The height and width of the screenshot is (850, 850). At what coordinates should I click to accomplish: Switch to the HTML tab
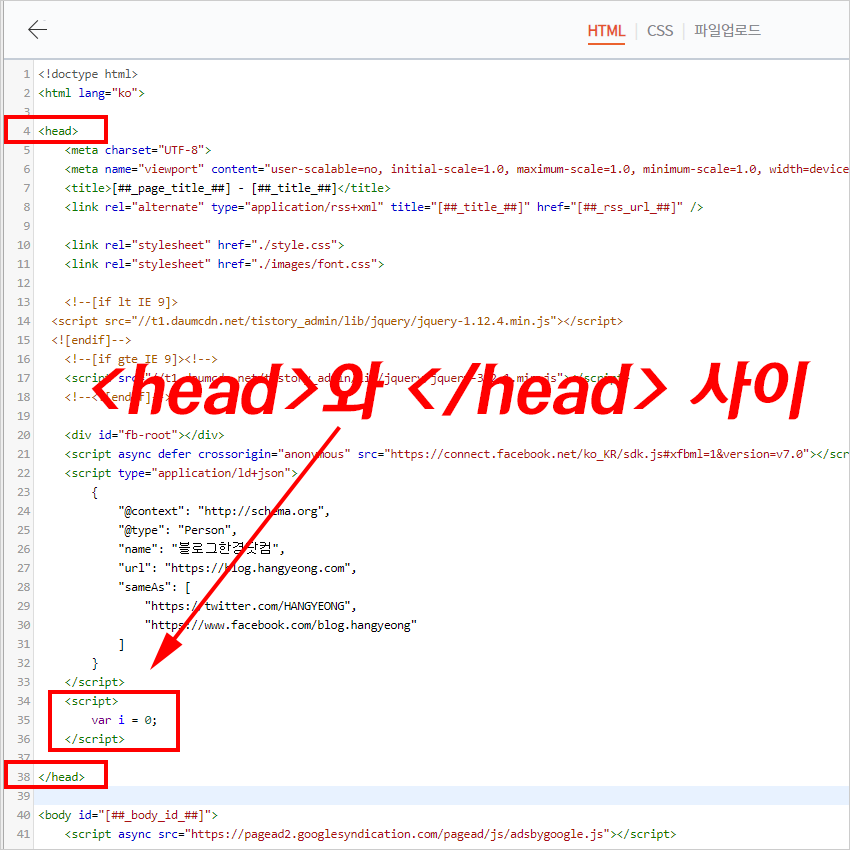pyautogui.click(x=606, y=31)
